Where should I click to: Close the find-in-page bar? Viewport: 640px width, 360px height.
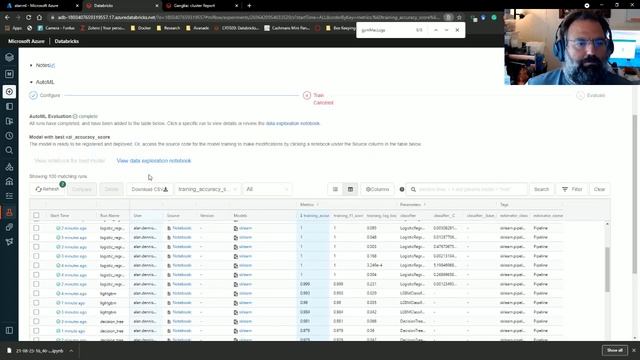[x=457, y=30]
